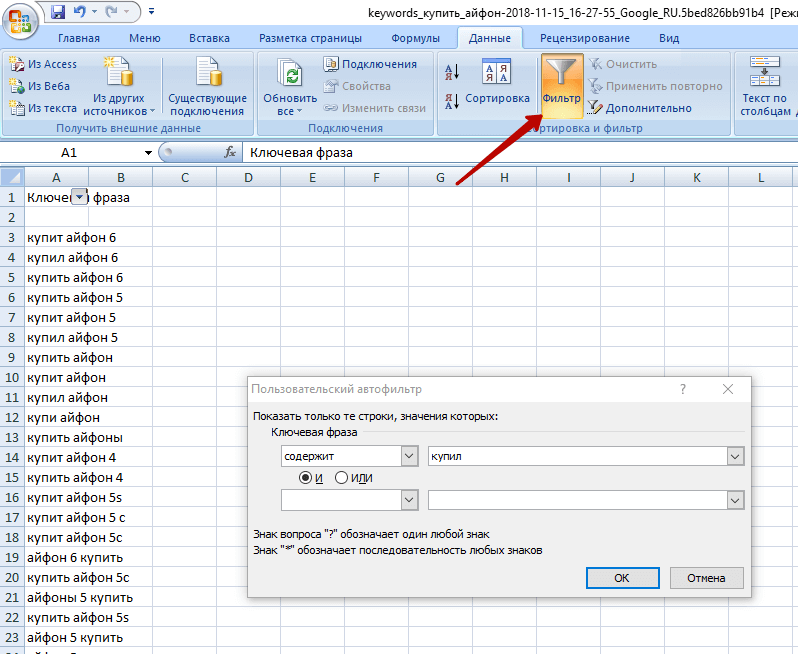The image size is (798, 654).
Task: Switch to the Формулы ribbon tab
Action: [x=416, y=38]
